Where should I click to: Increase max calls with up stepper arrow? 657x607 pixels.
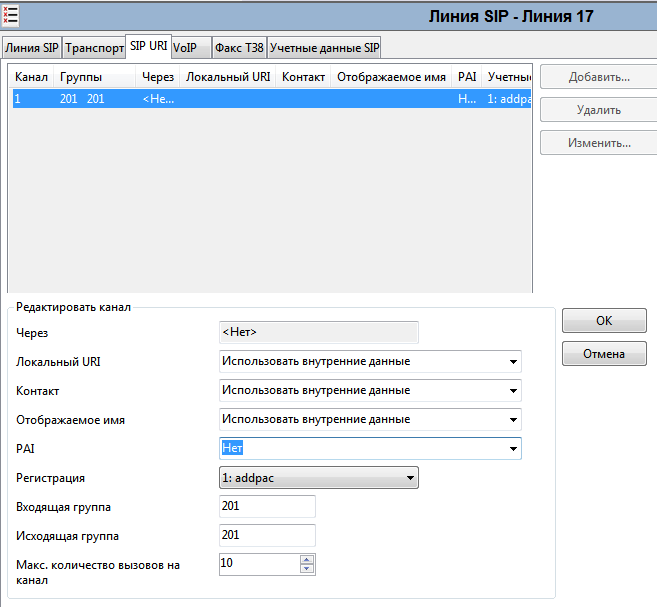(307, 560)
